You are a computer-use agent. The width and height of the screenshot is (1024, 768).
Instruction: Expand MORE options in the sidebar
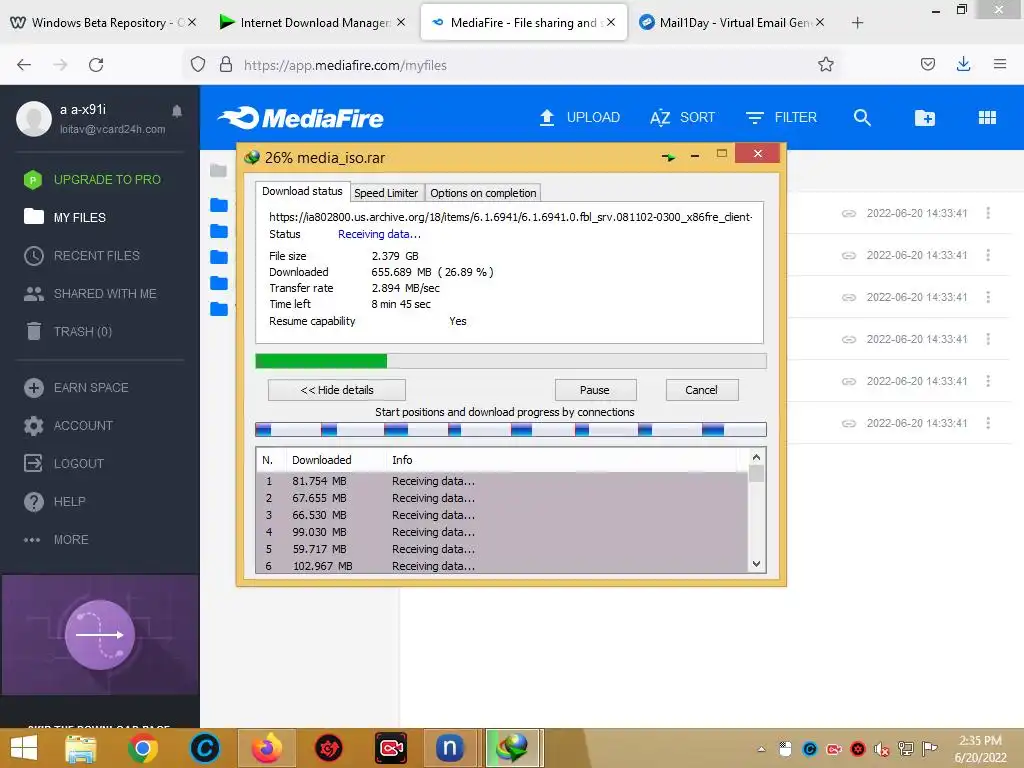tap(56, 539)
